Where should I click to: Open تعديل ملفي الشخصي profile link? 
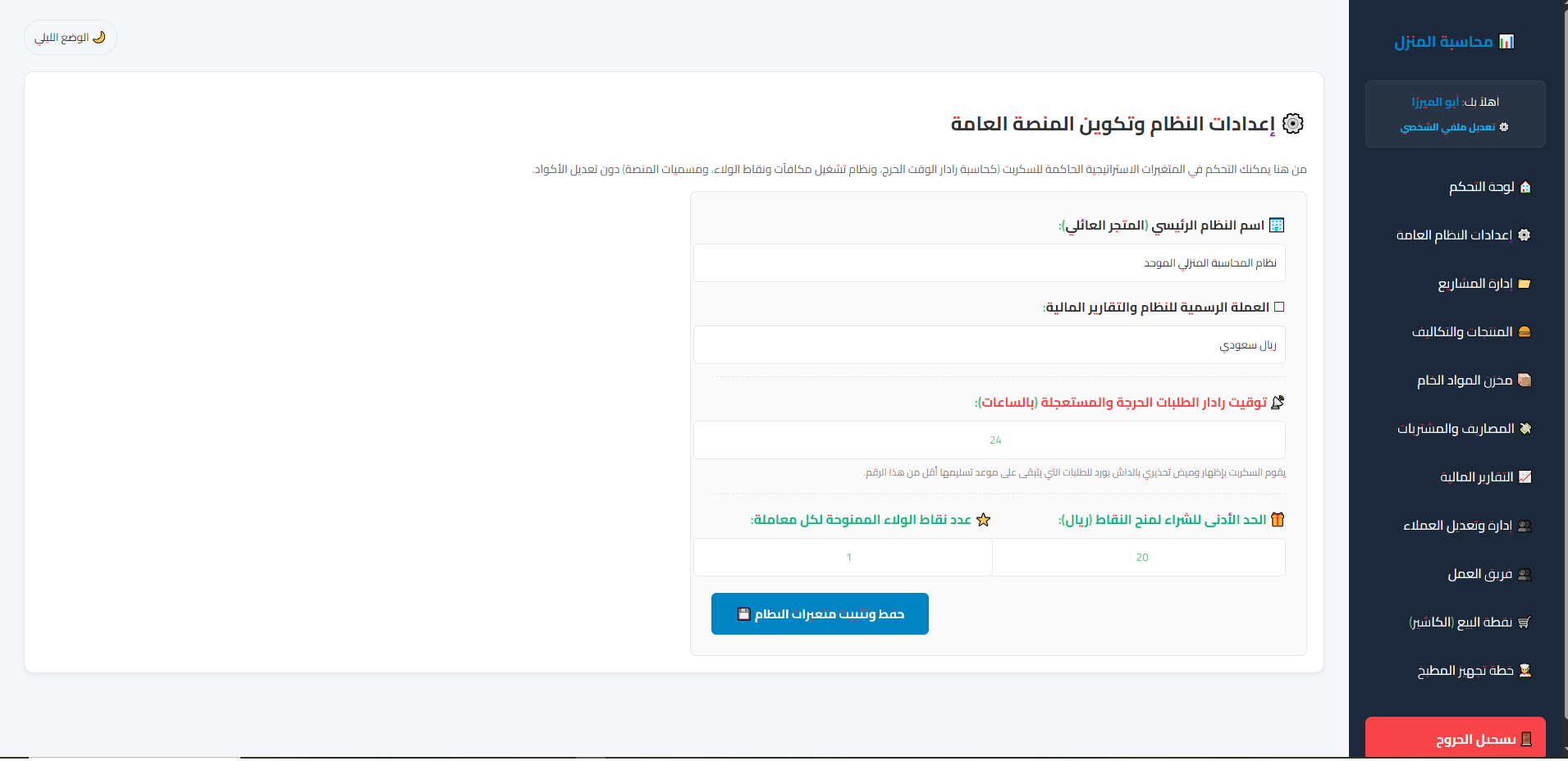pyautogui.click(x=1447, y=127)
